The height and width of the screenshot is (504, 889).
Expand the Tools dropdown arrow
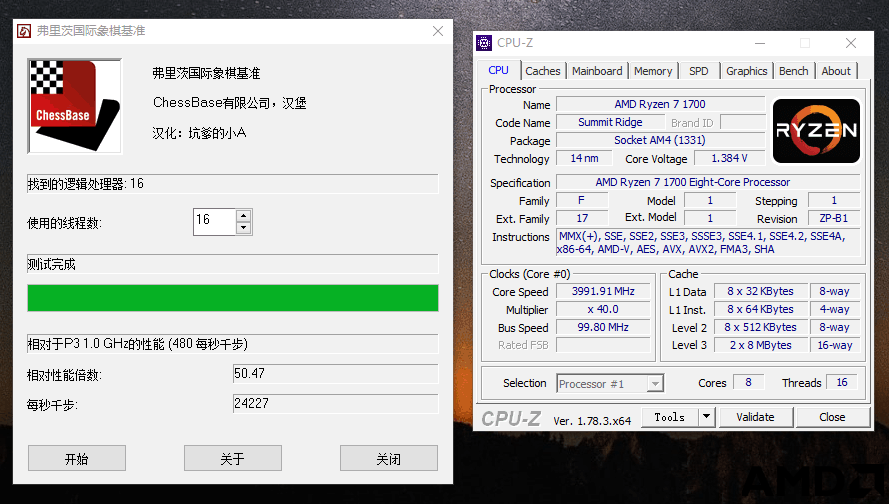[x=706, y=417]
